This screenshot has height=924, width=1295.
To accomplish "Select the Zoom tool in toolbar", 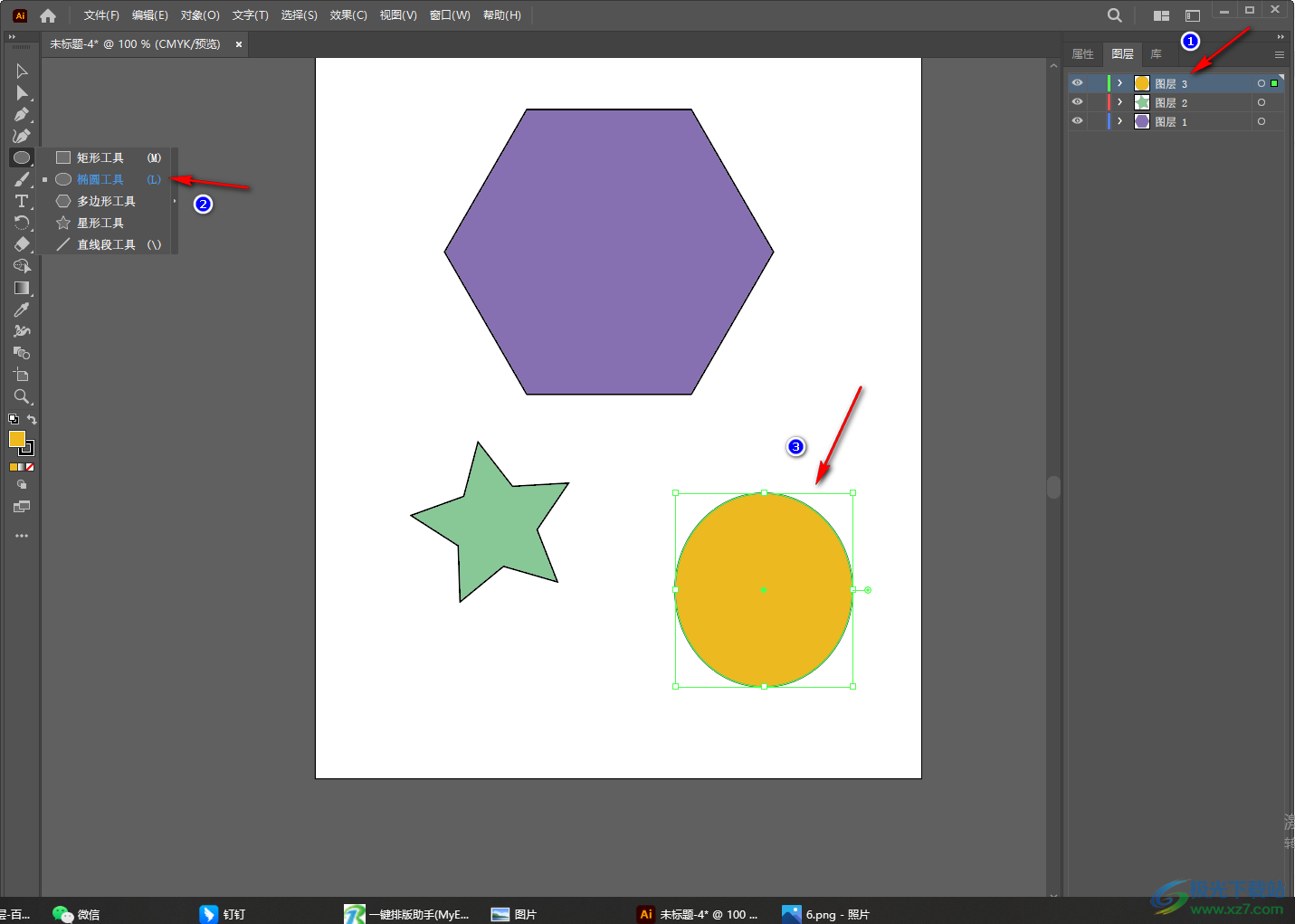I will (22, 396).
